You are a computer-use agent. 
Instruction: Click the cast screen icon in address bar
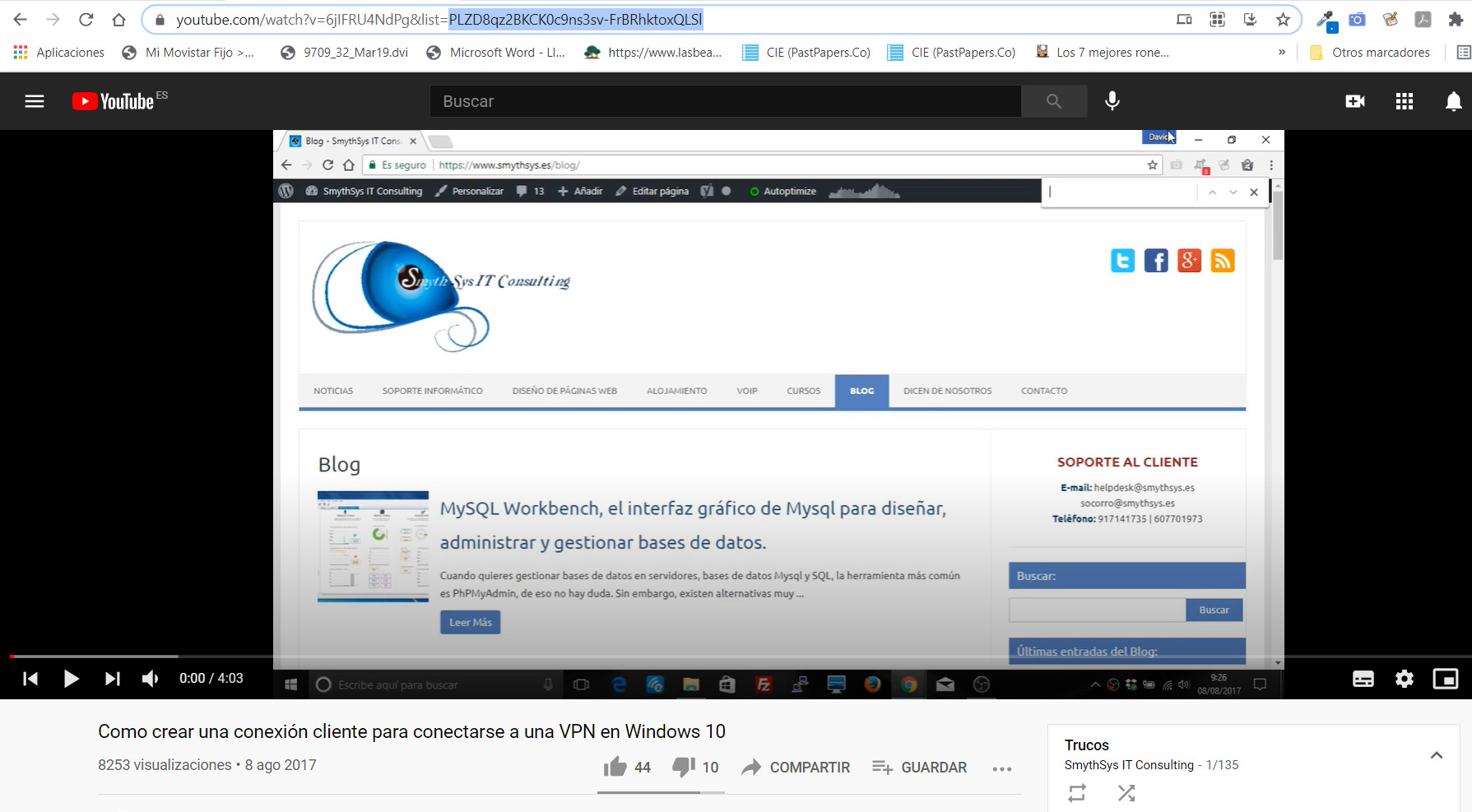pos(1184,20)
